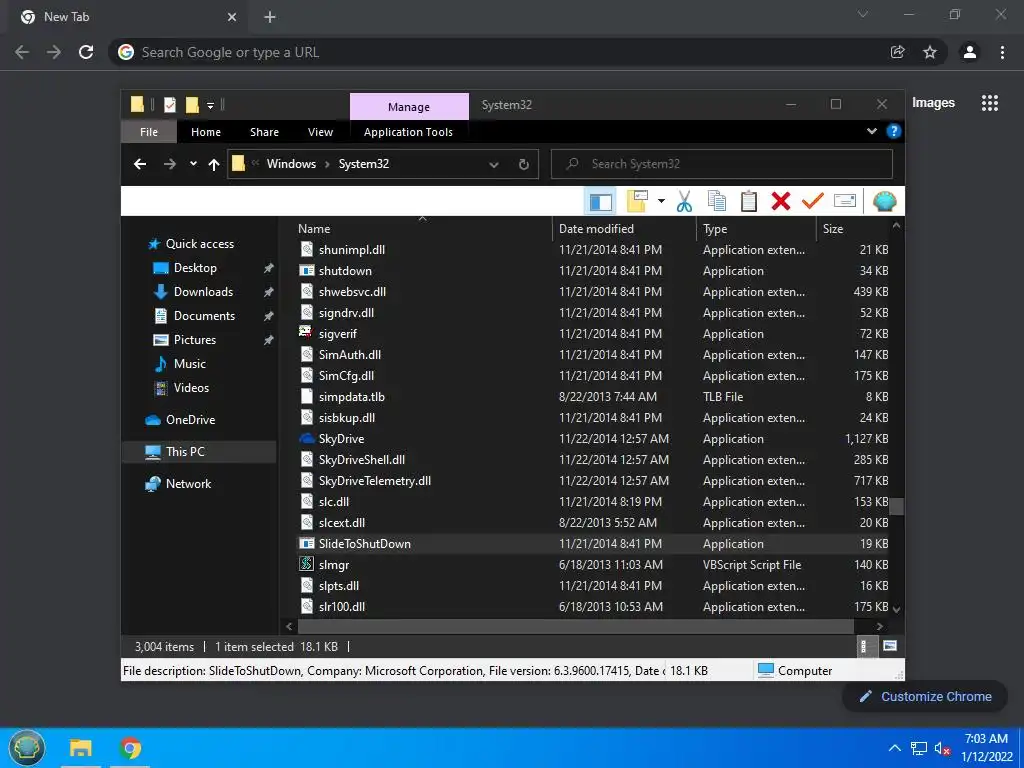
Task: Refresh the System32 folder view
Action: click(524, 165)
